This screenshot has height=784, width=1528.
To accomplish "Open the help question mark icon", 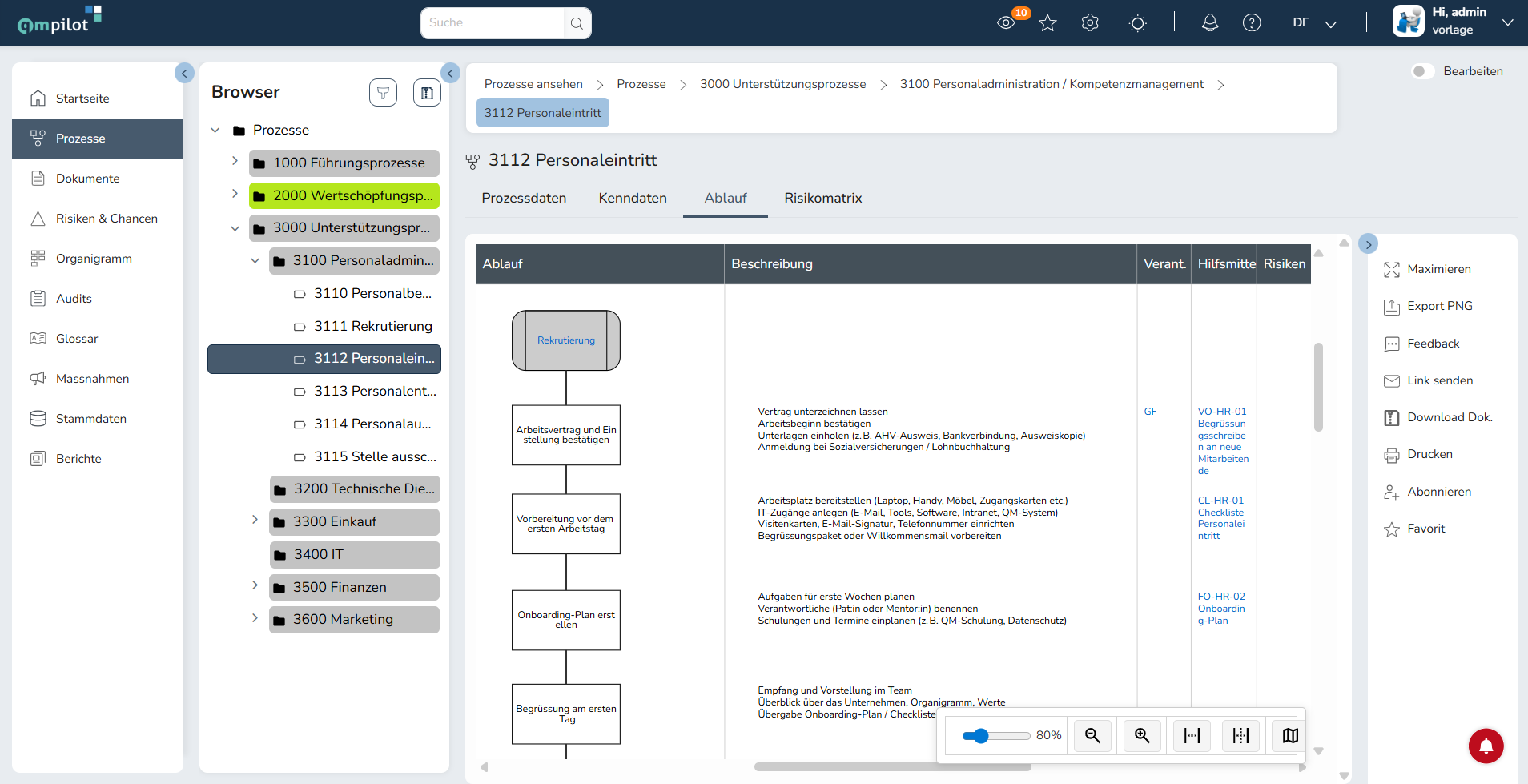I will [1252, 23].
